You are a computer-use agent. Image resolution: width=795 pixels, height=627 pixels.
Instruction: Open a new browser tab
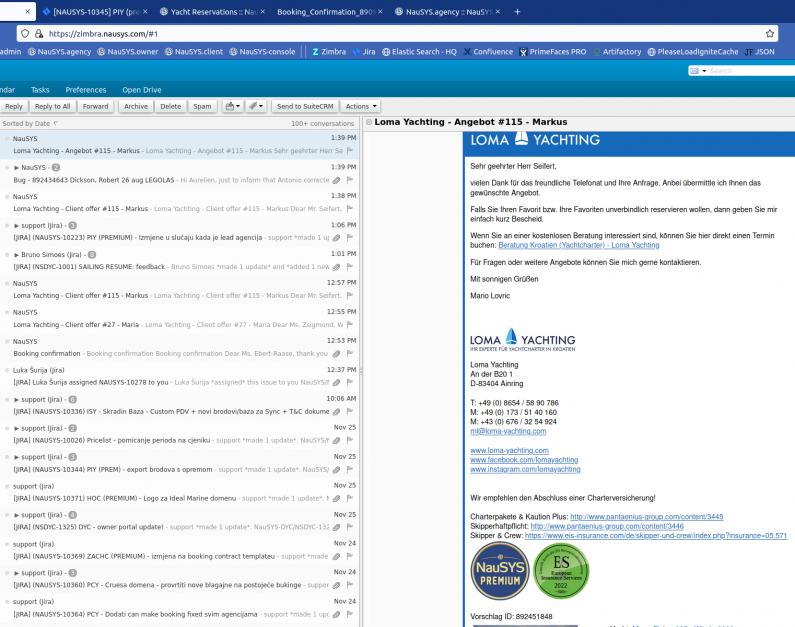(x=517, y=12)
